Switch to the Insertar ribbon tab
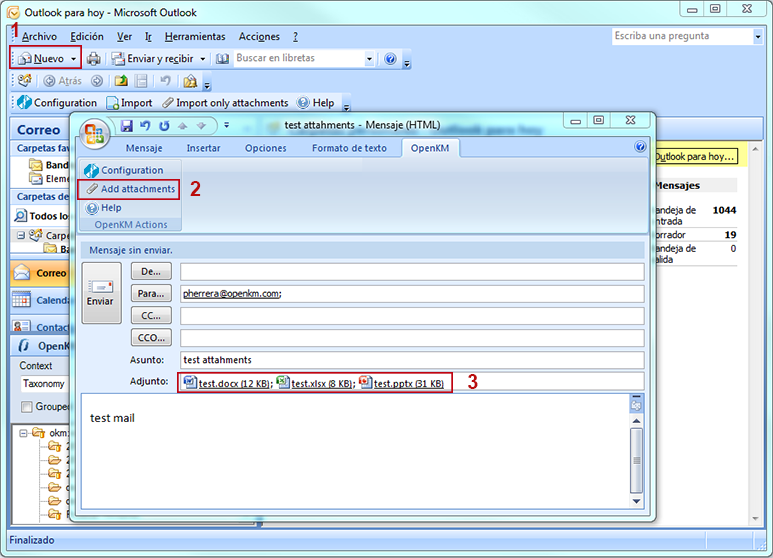 point(203,148)
